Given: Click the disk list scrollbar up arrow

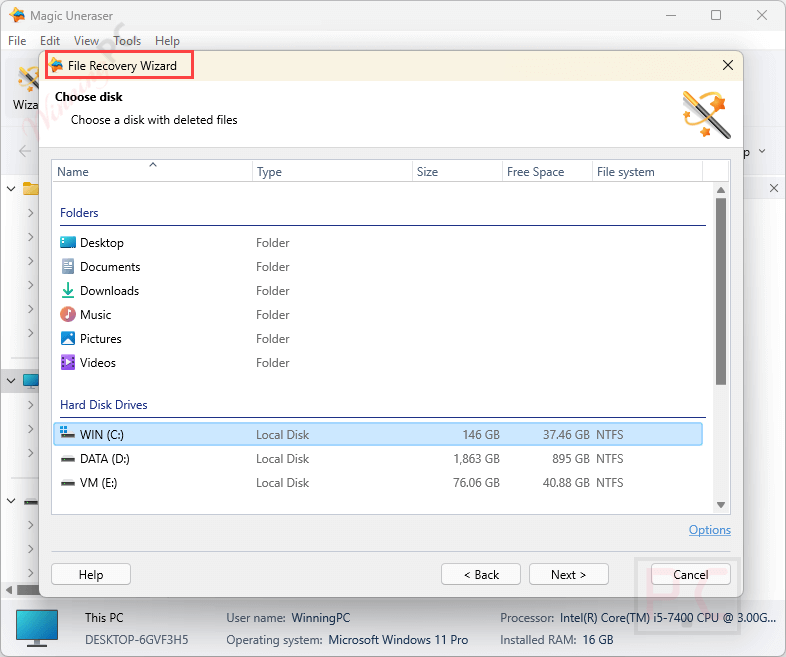Looking at the screenshot, I should point(721,190).
